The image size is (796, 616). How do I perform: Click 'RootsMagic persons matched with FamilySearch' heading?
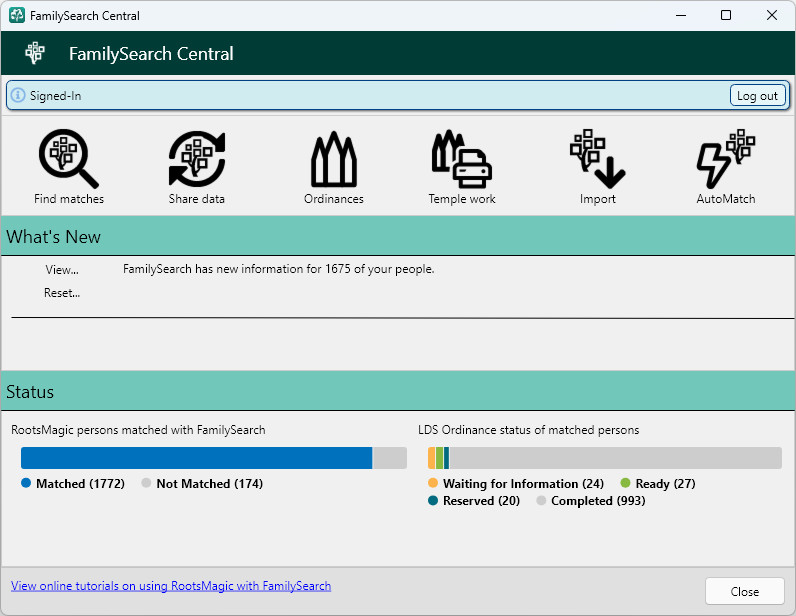point(138,430)
